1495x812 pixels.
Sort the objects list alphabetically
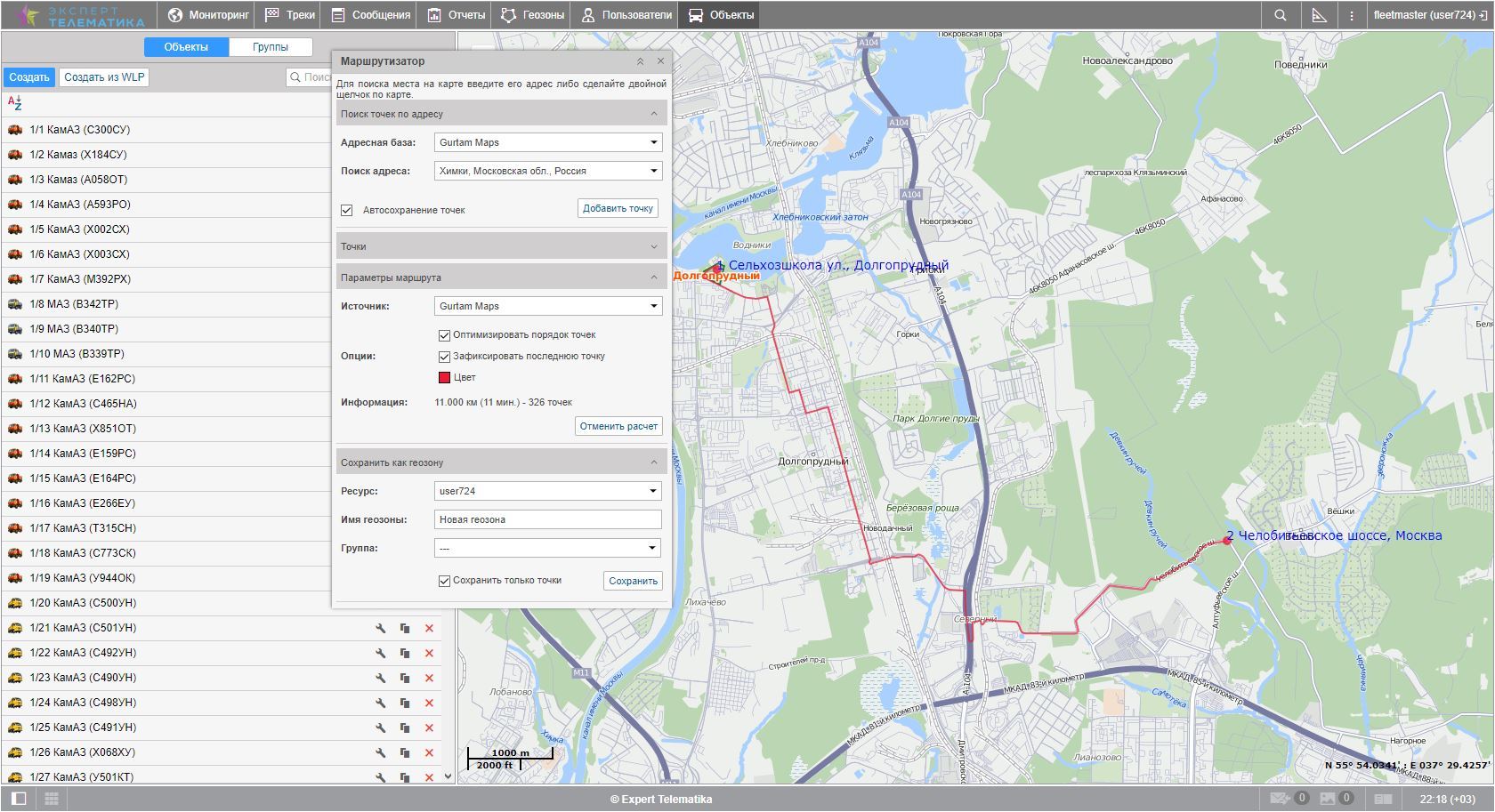pyautogui.click(x=14, y=103)
